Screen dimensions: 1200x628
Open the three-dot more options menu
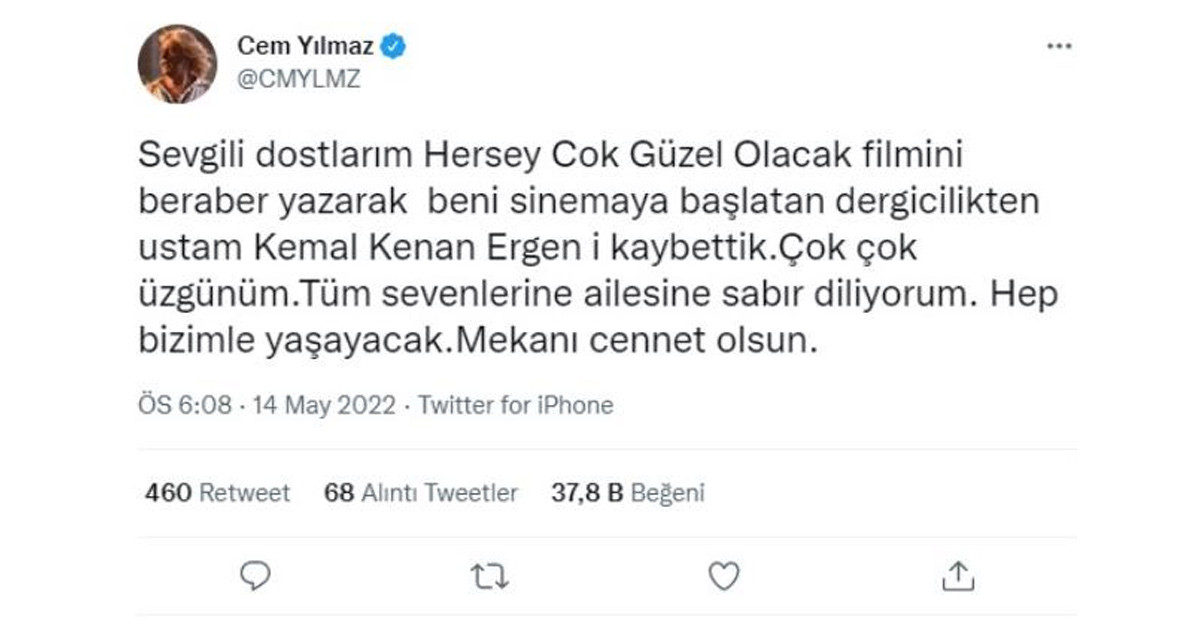point(1058,47)
